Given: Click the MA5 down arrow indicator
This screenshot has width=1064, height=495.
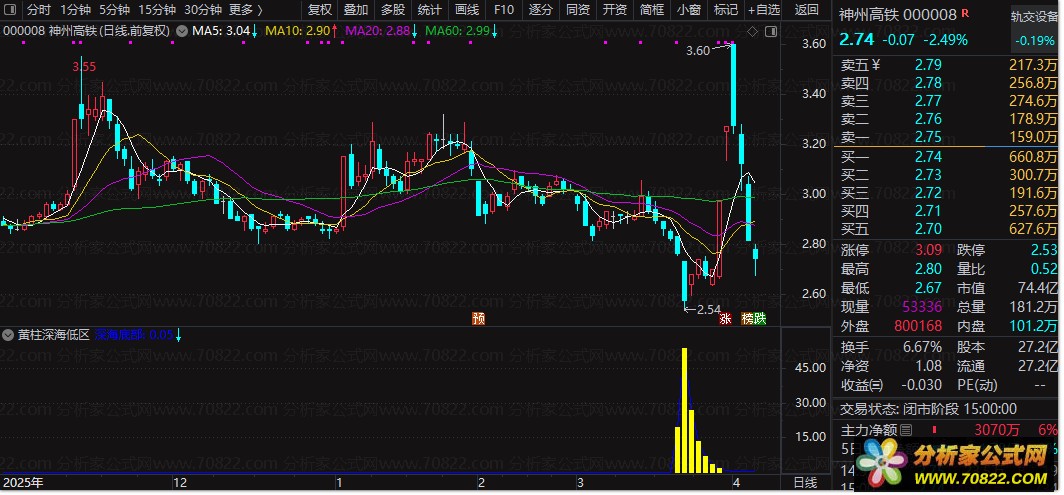Looking at the screenshot, I should 254,31.
